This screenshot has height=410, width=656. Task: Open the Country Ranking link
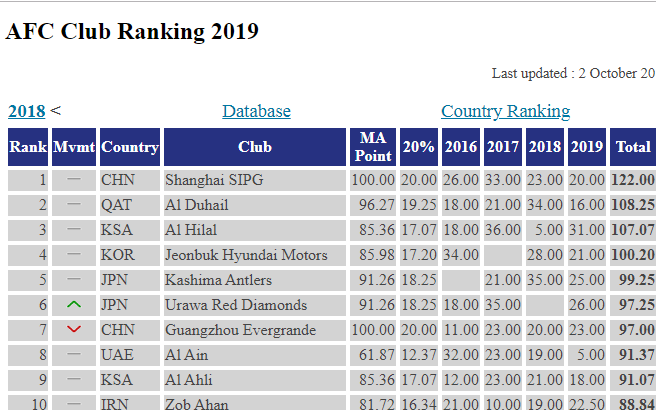click(505, 111)
